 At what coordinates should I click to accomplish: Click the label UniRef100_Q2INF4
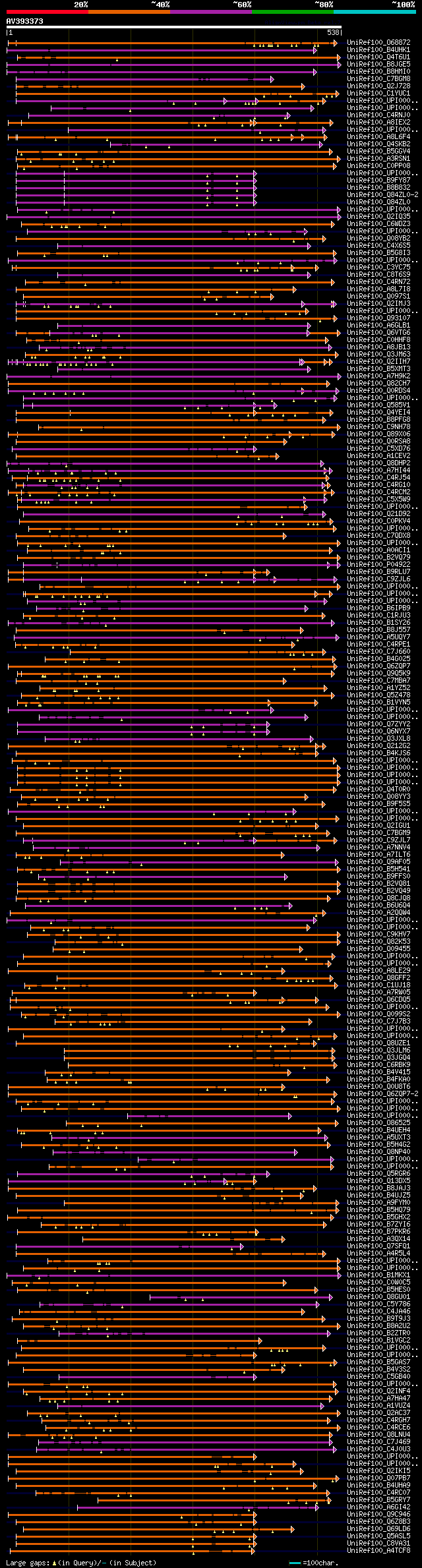click(x=378, y=1391)
